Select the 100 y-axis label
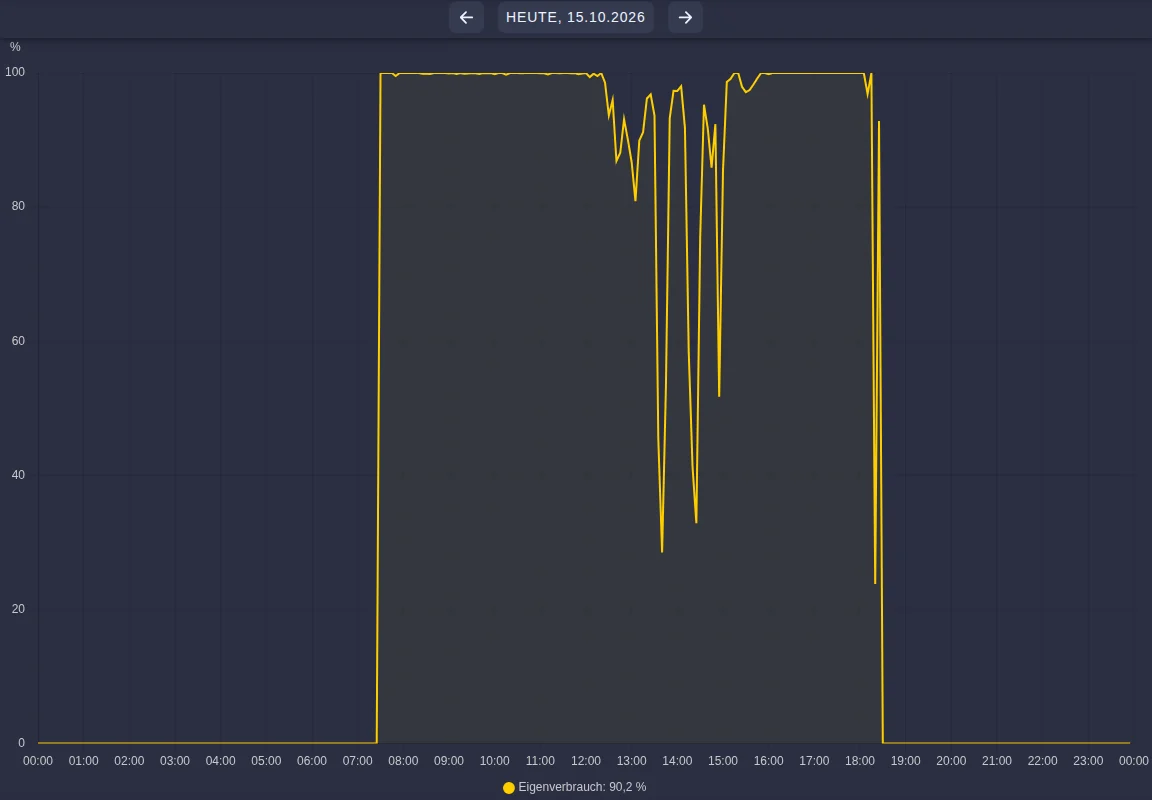The image size is (1152, 800). (x=15, y=72)
